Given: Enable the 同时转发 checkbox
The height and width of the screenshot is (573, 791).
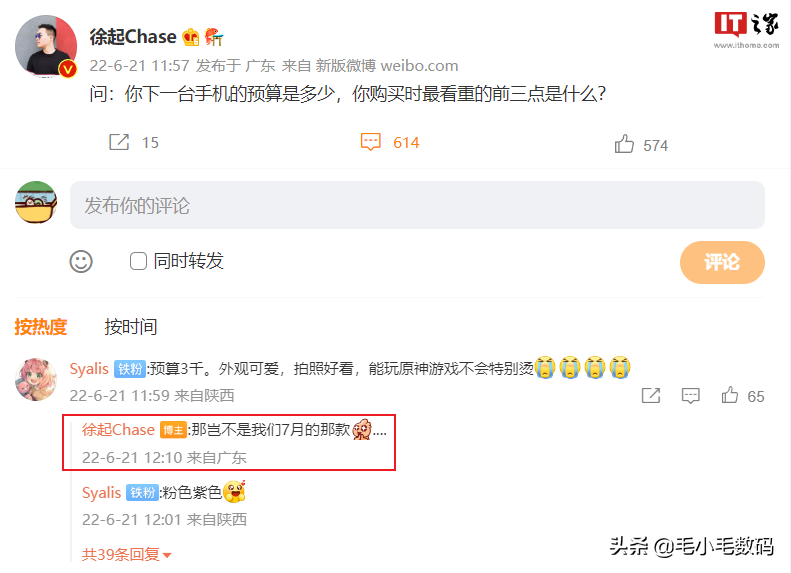Looking at the screenshot, I should click(138, 261).
